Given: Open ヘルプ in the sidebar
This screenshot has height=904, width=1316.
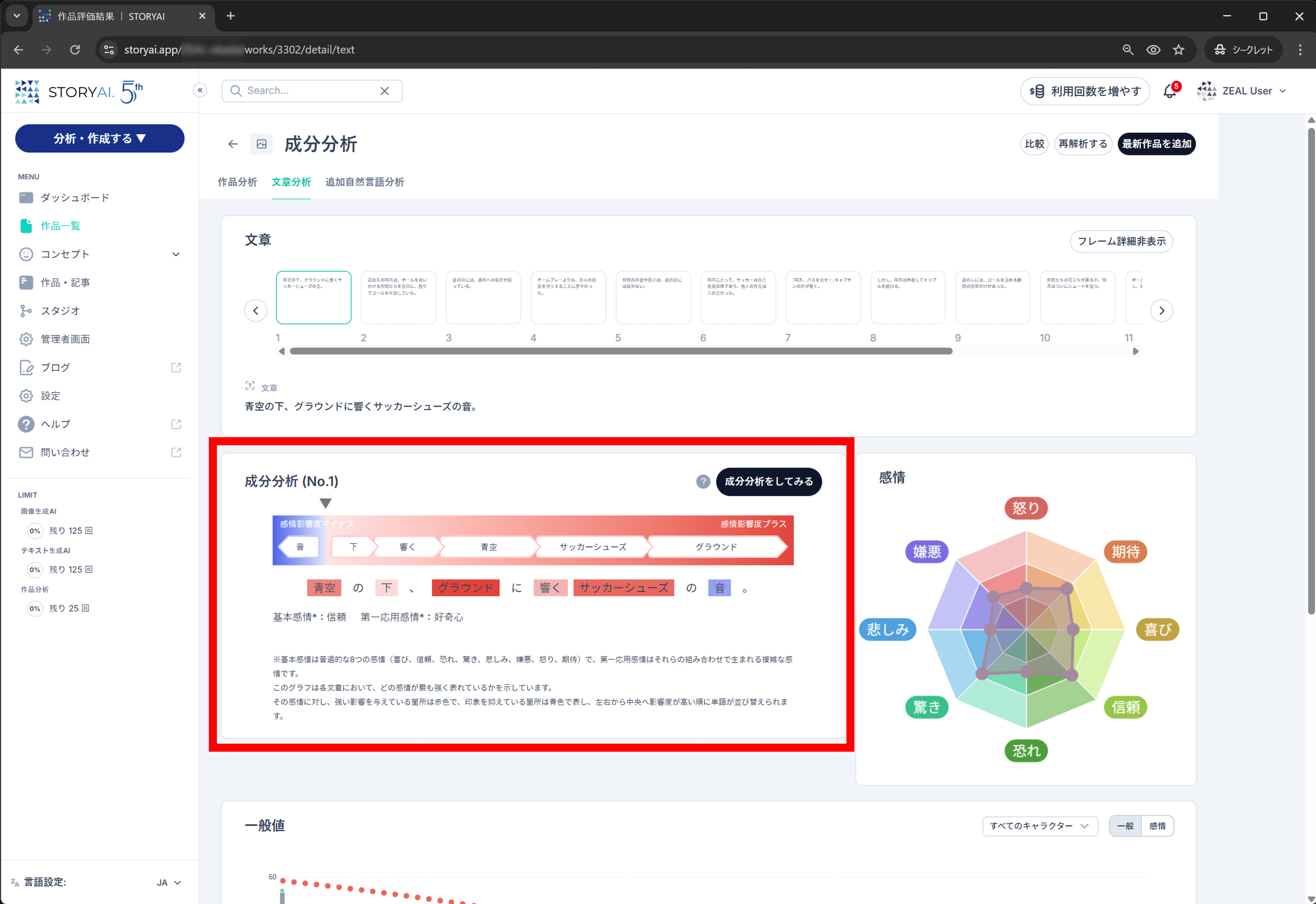Looking at the screenshot, I should tap(100, 424).
